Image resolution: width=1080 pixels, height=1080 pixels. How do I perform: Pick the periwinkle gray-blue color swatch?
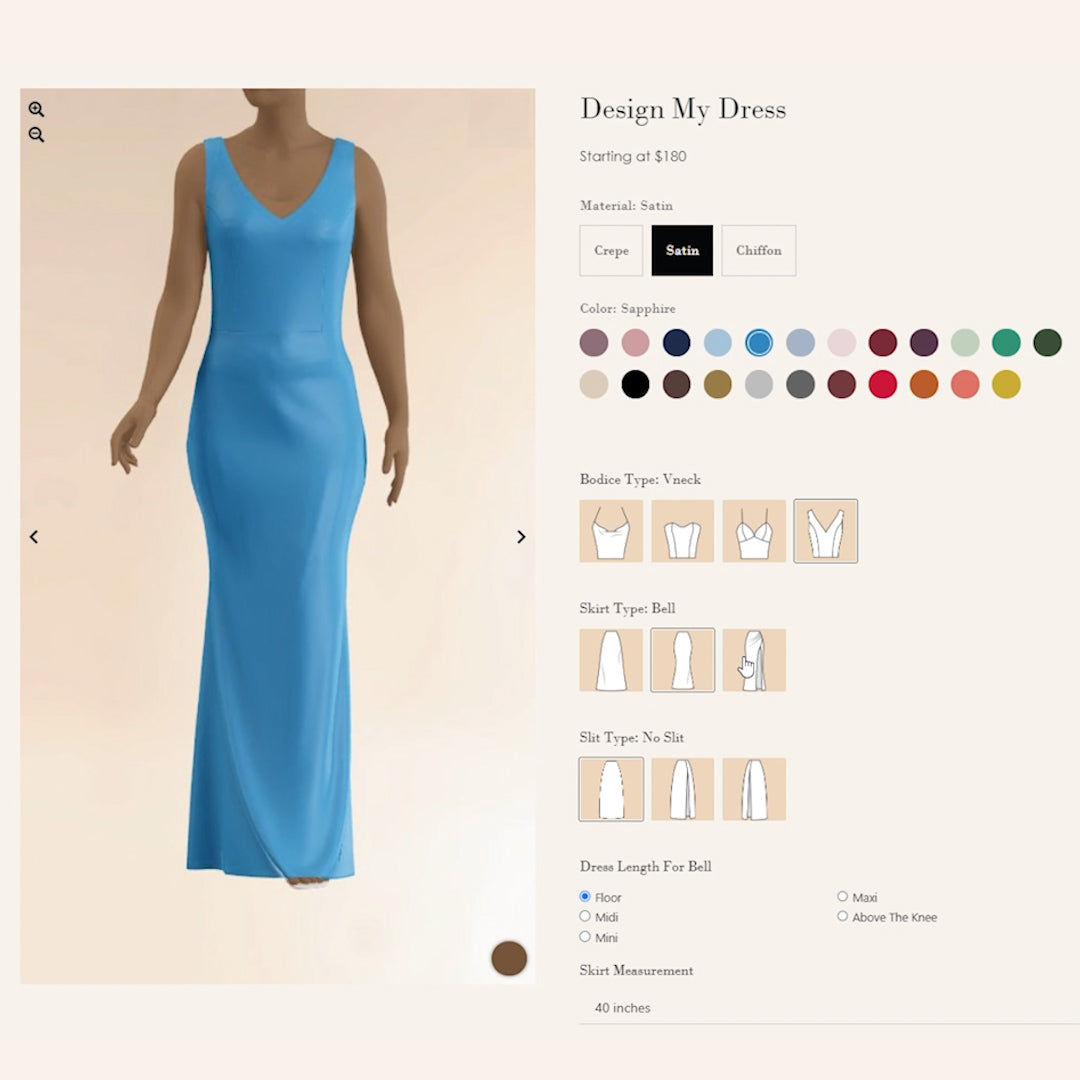pyautogui.click(x=800, y=342)
